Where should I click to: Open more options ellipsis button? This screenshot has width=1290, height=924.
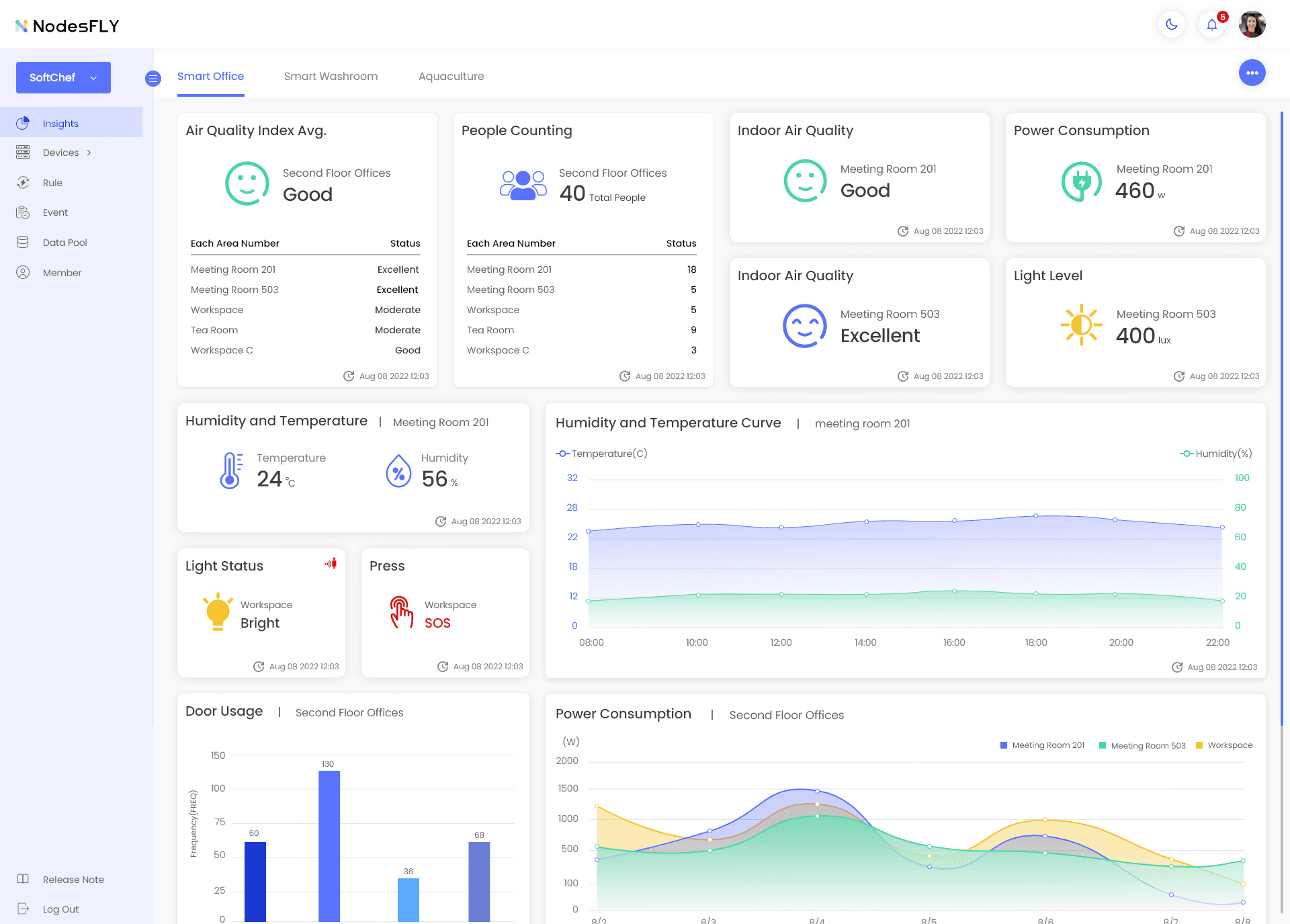(x=1252, y=73)
